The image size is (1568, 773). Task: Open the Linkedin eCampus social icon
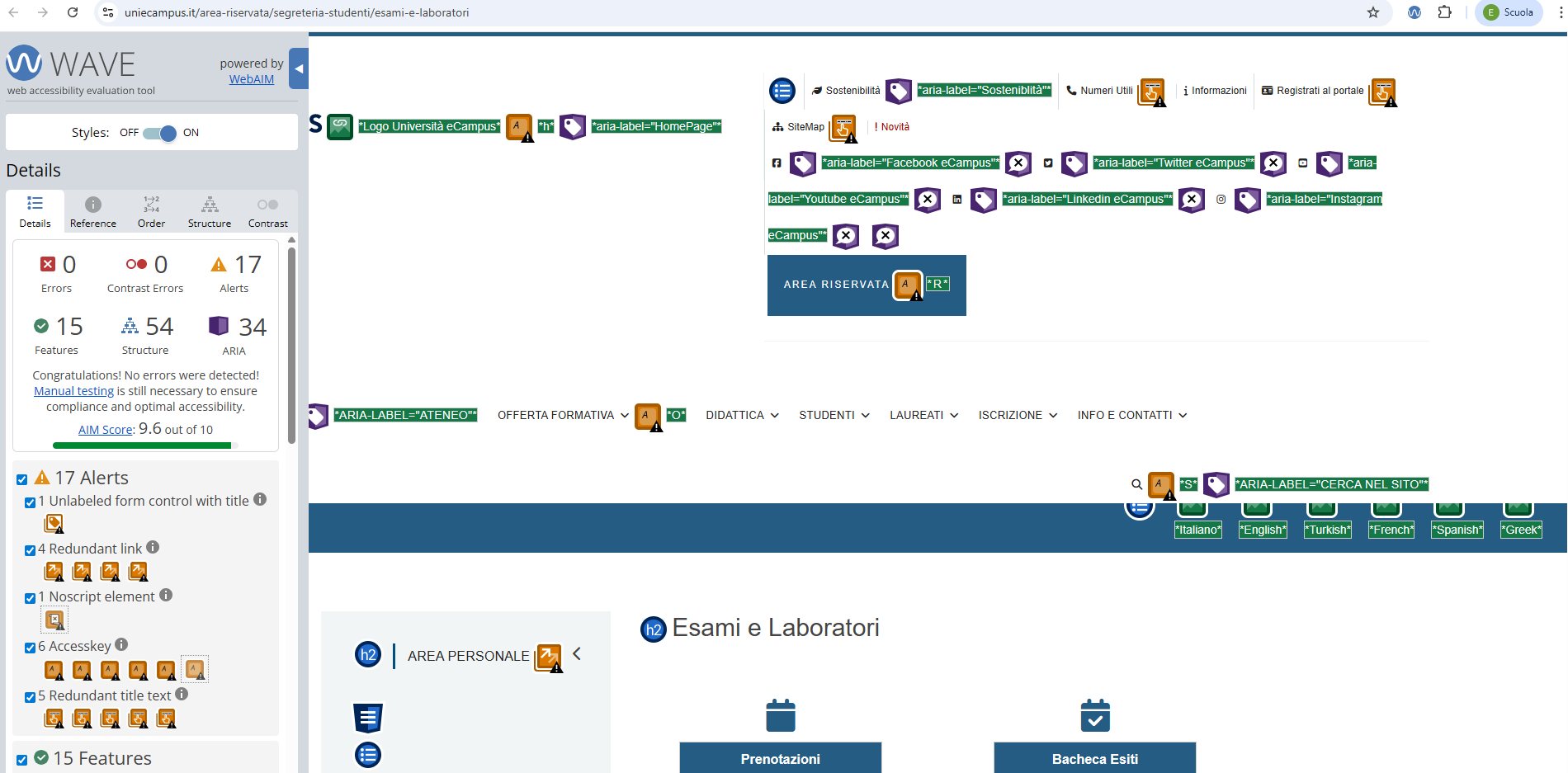pyautogui.click(x=957, y=200)
